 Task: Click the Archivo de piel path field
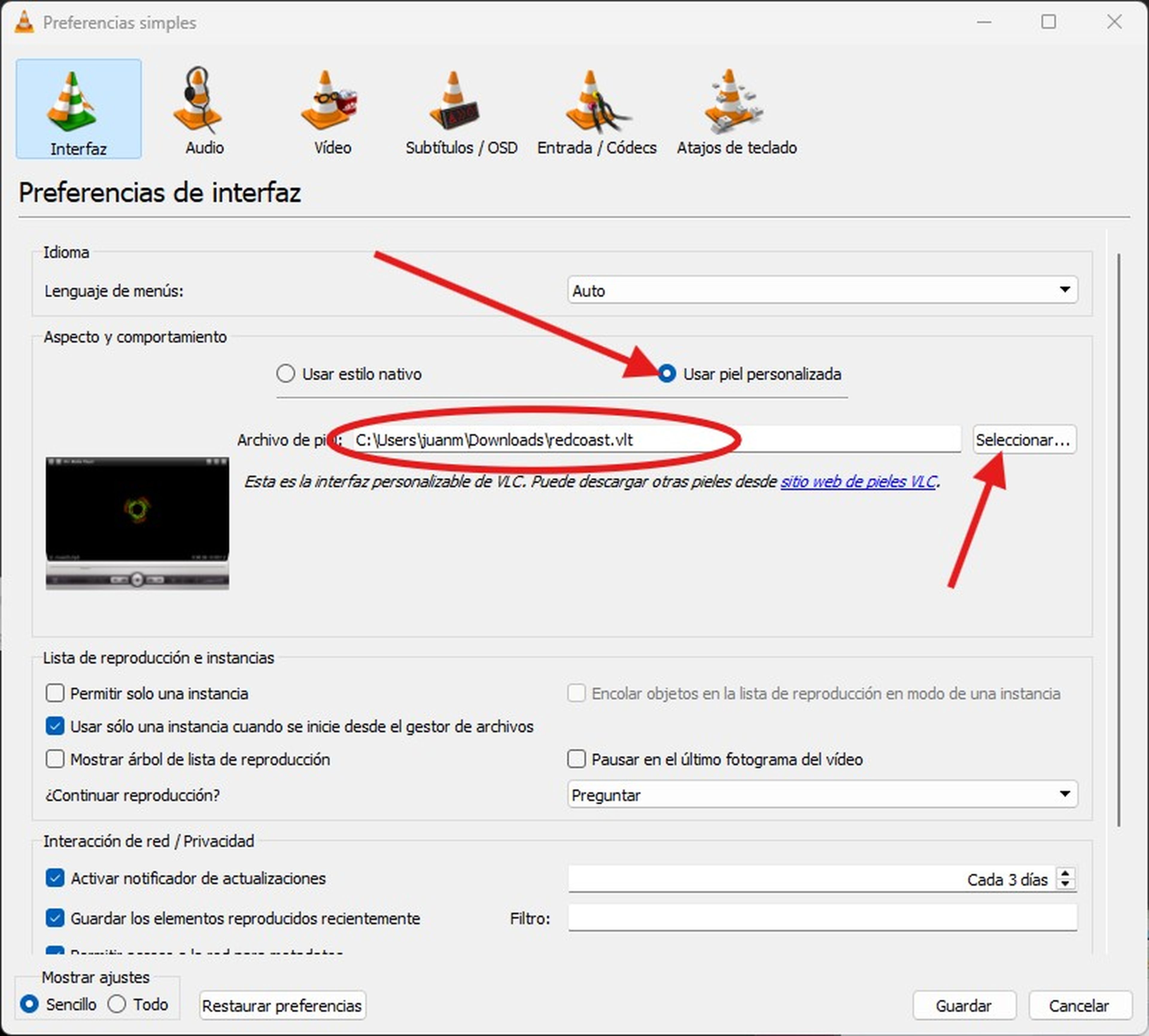[656, 440]
